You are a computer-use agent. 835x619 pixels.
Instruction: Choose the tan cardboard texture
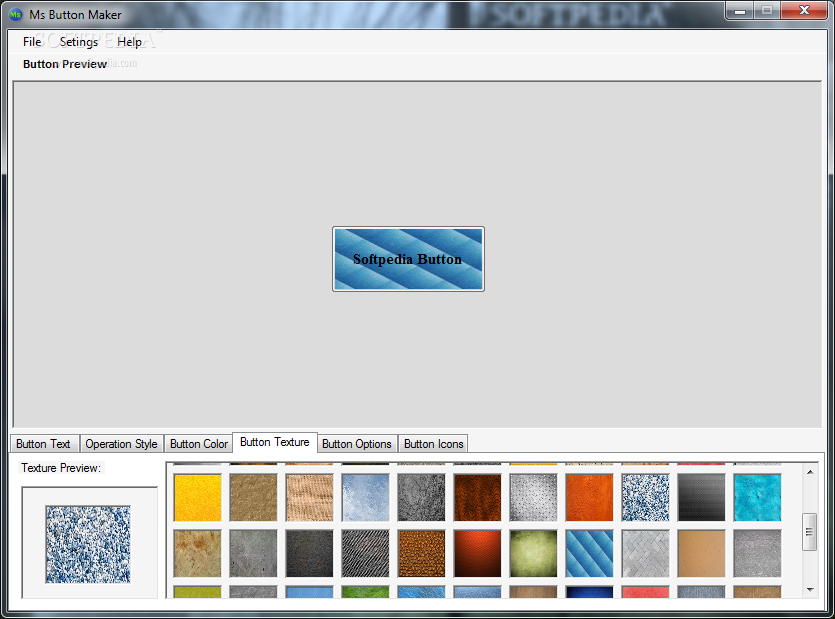[701, 553]
